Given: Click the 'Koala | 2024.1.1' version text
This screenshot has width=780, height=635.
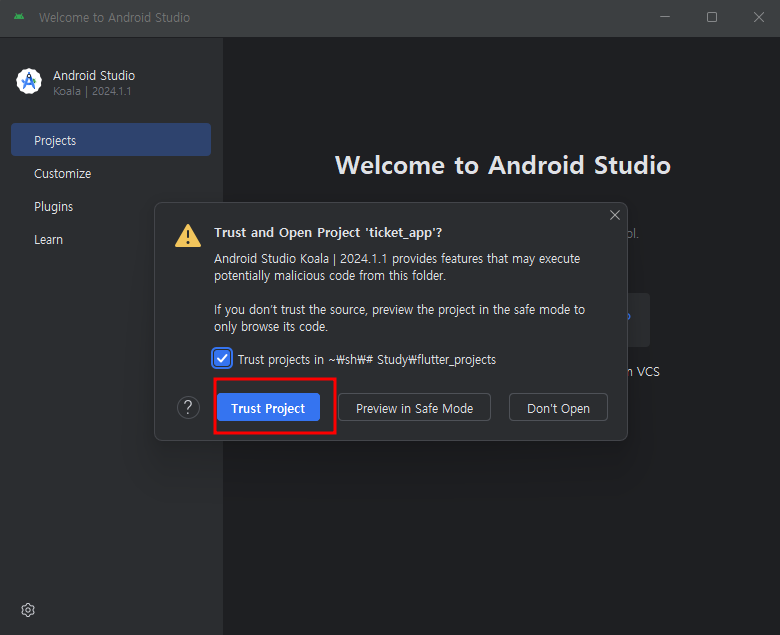Looking at the screenshot, I should pos(92,91).
